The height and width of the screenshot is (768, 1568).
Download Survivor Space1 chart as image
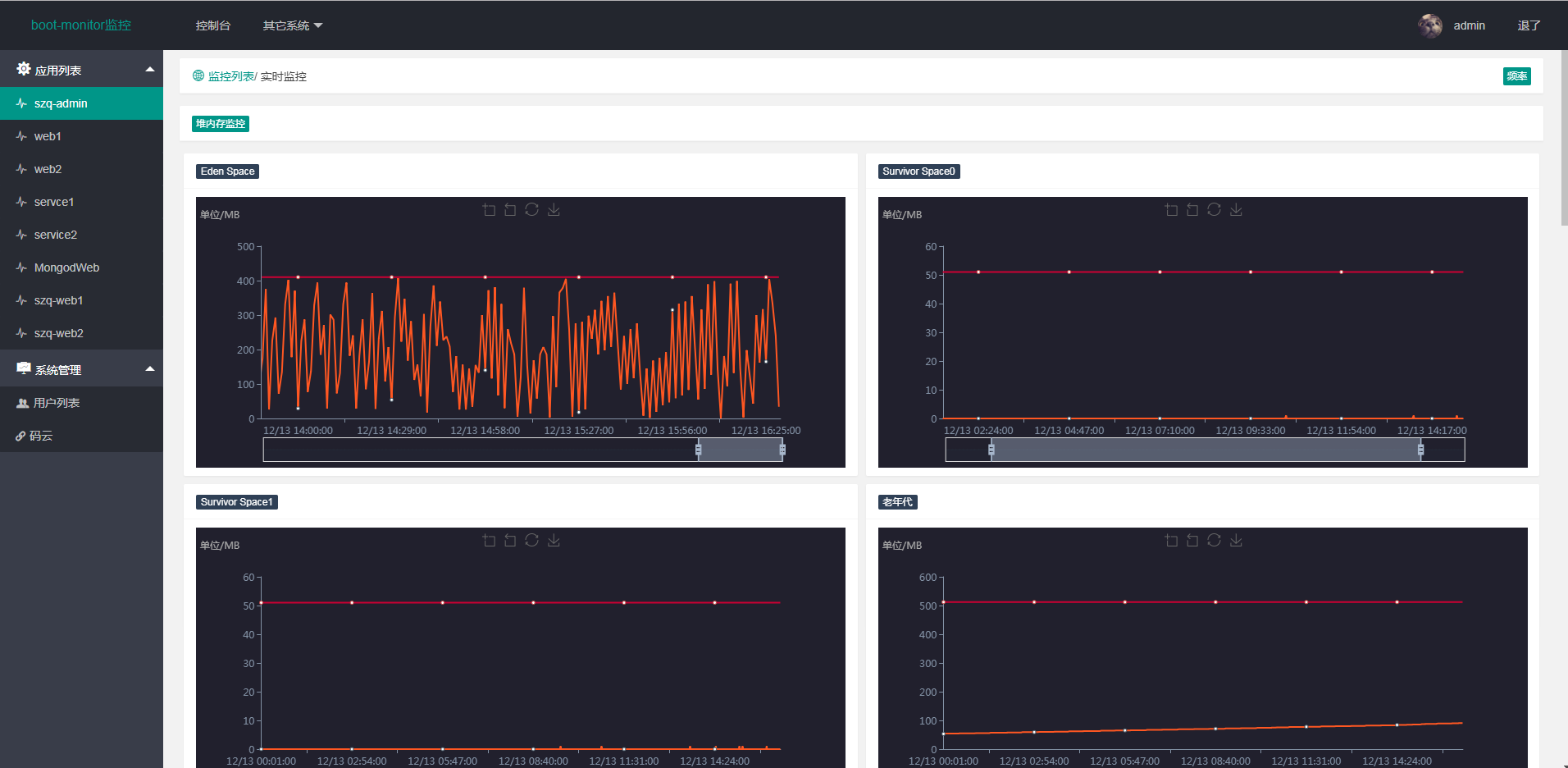554,541
